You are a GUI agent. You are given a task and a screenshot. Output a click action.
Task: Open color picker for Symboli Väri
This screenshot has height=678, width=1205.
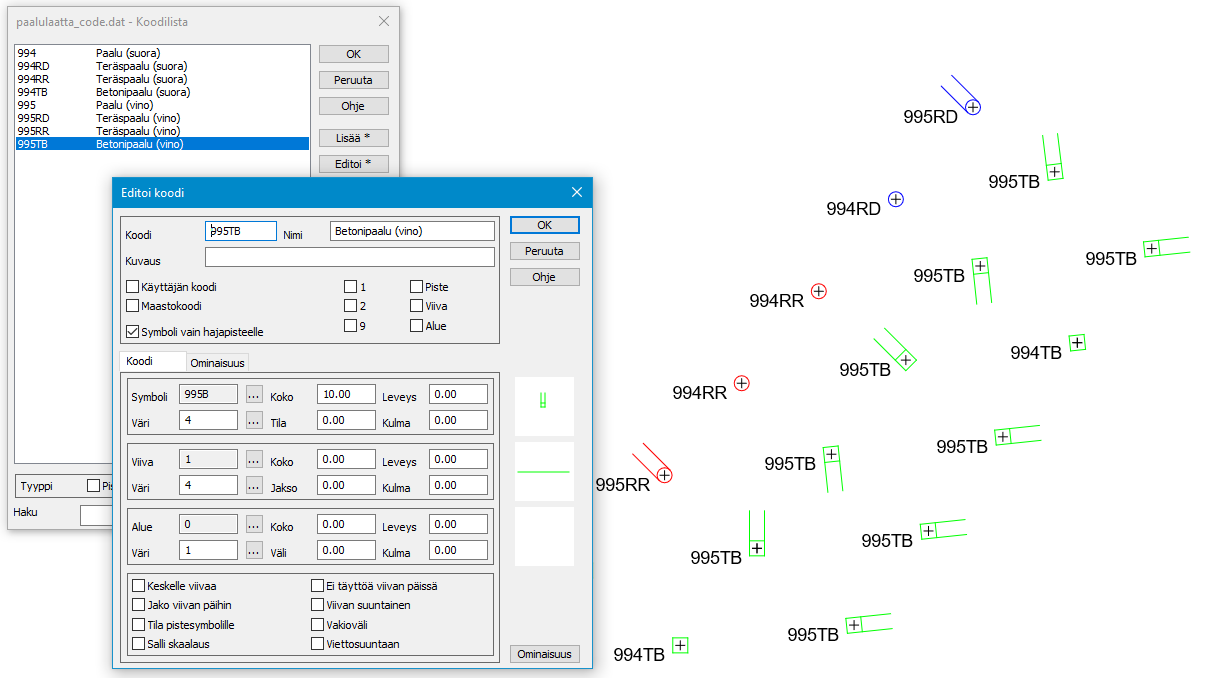(x=254, y=420)
